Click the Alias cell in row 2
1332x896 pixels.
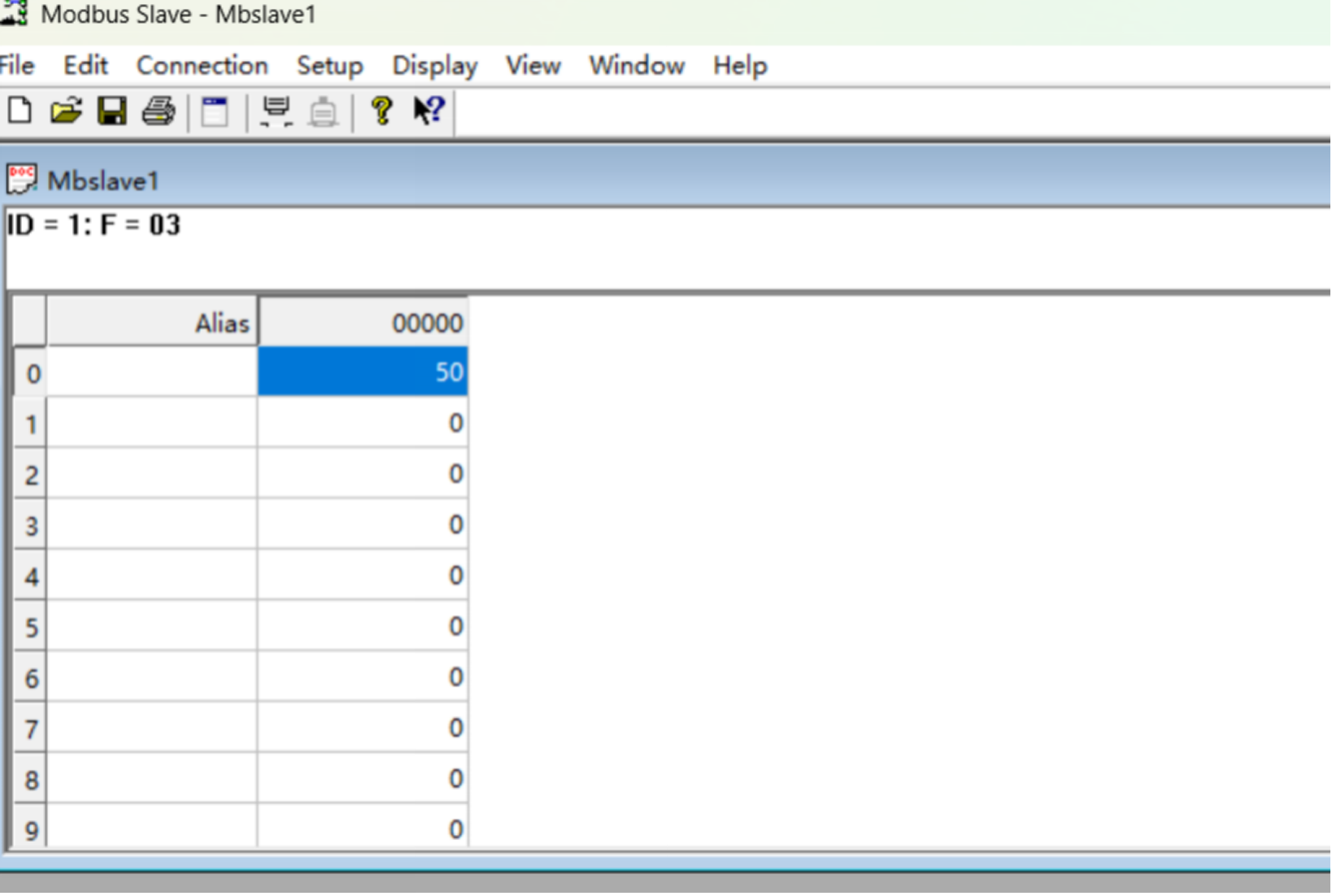pos(152,474)
